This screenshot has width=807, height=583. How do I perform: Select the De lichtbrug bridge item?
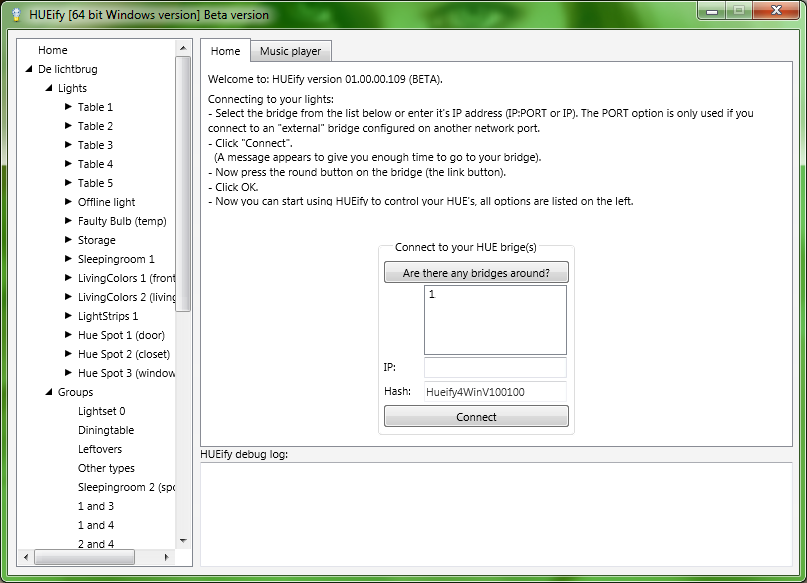(67, 69)
